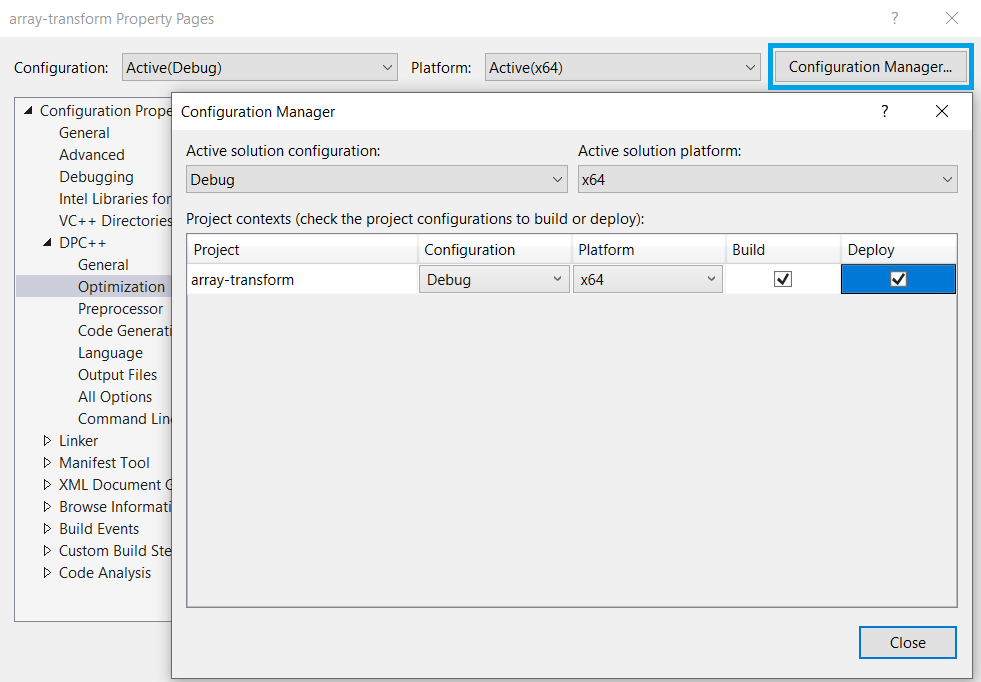The height and width of the screenshot is (682, 981).
Task: Select the Debugging tree item
Action: [x=96, y=176]
